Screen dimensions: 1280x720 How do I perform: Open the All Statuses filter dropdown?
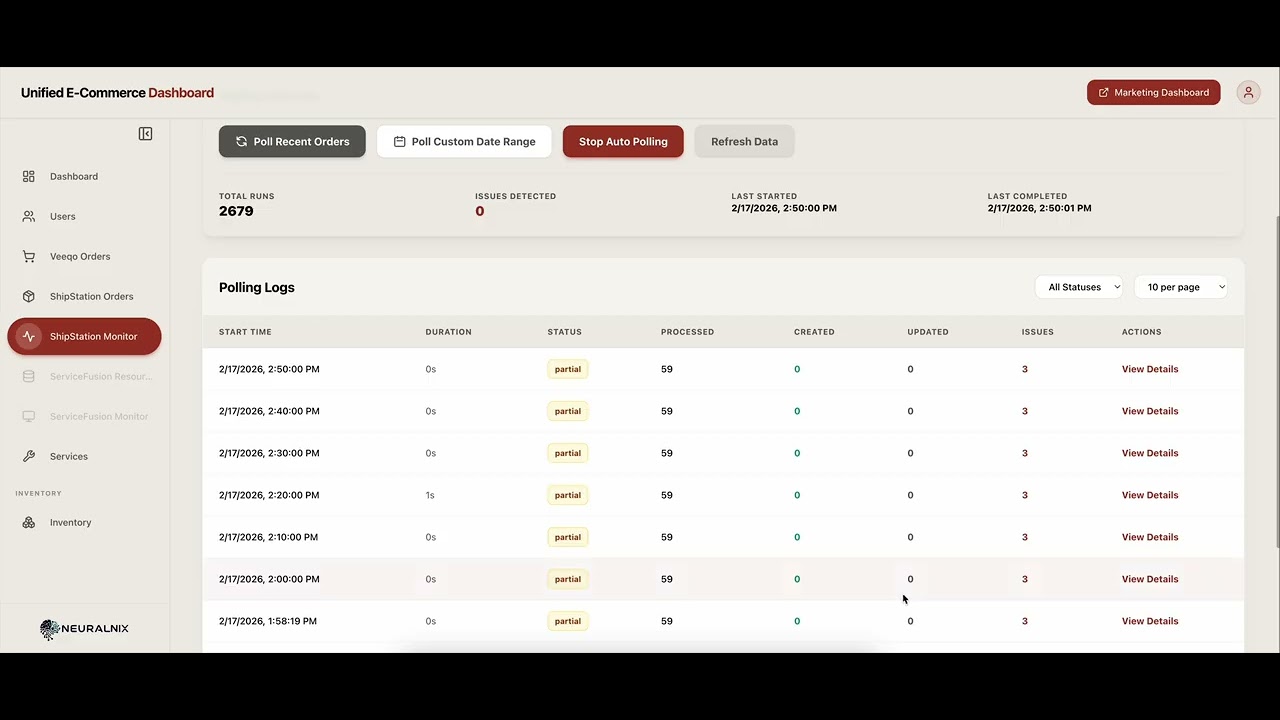pos(1079,287)
